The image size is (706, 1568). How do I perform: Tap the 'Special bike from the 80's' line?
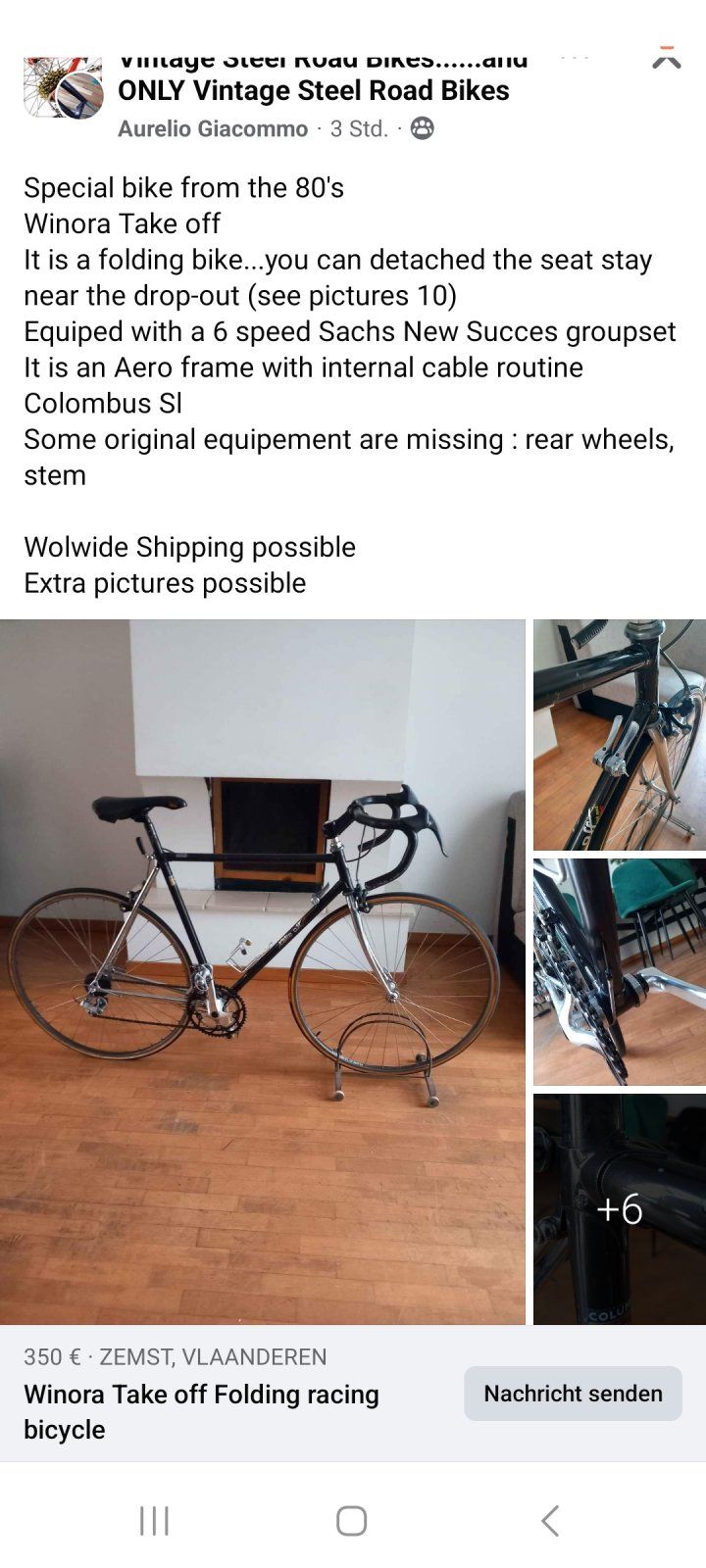(184, 187)
